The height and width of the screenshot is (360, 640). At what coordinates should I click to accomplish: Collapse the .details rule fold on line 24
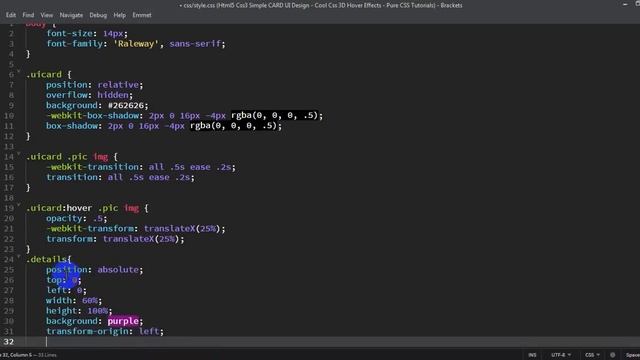(x=19, y=257)
